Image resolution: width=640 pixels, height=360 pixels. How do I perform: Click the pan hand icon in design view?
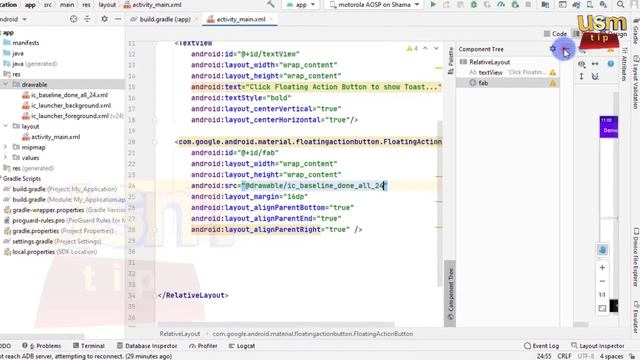point(602,250)
